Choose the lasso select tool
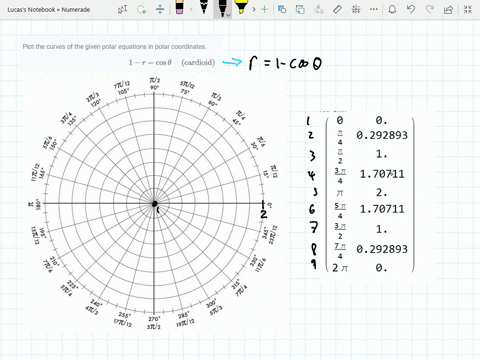 [x=141, y=9]
